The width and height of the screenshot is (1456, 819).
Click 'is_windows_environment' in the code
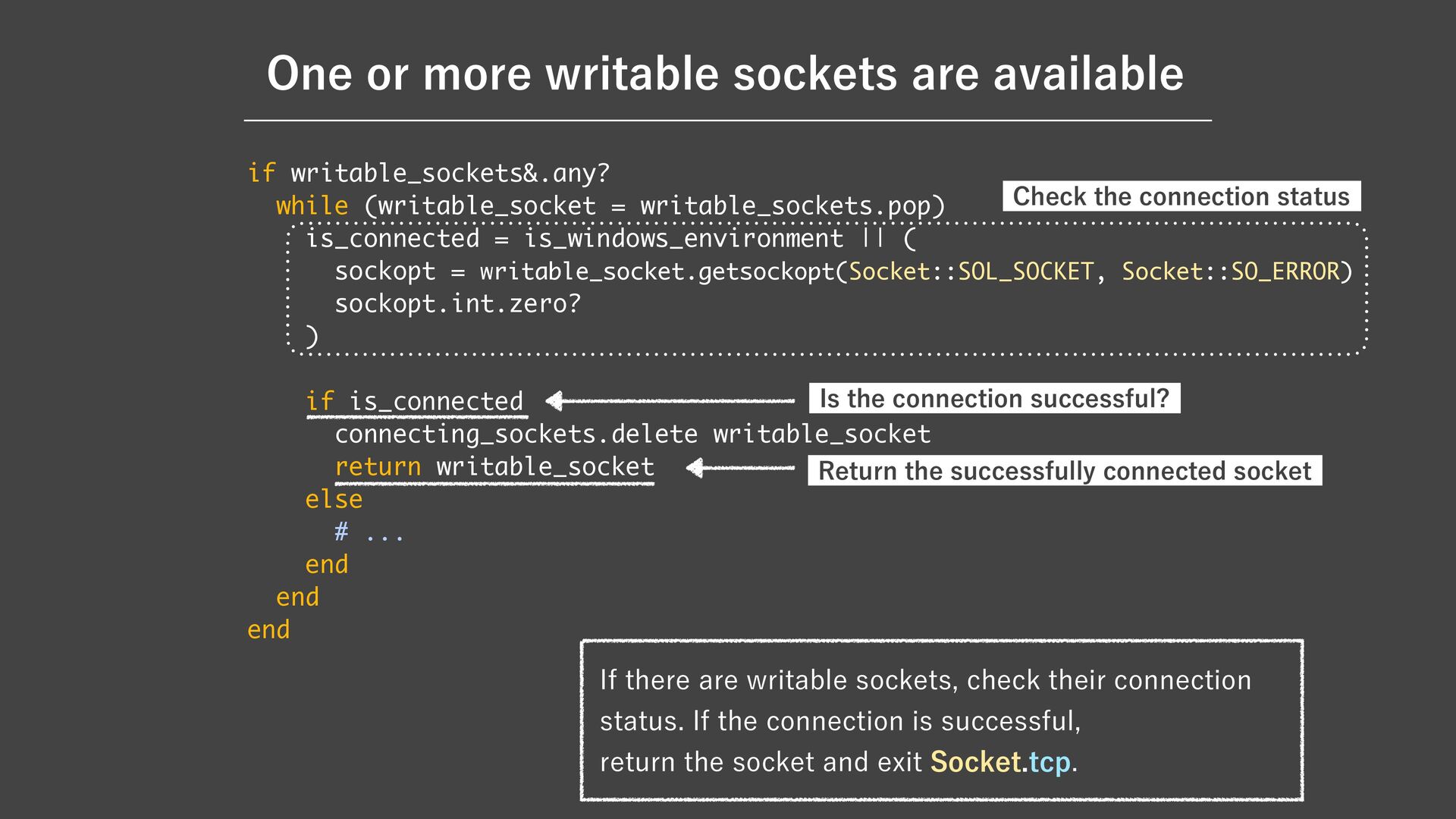pos(683,239)
